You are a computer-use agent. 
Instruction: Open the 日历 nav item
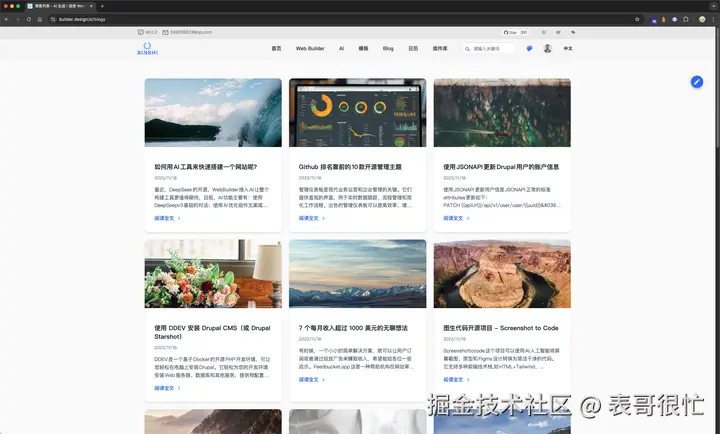pyautogui.click(x=413, y=48)
